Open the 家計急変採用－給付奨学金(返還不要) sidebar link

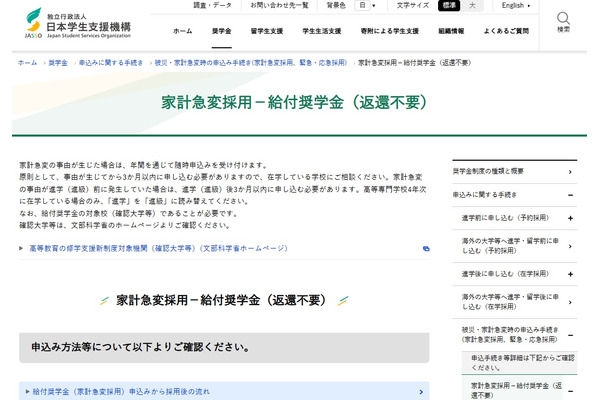coord(517,390)
